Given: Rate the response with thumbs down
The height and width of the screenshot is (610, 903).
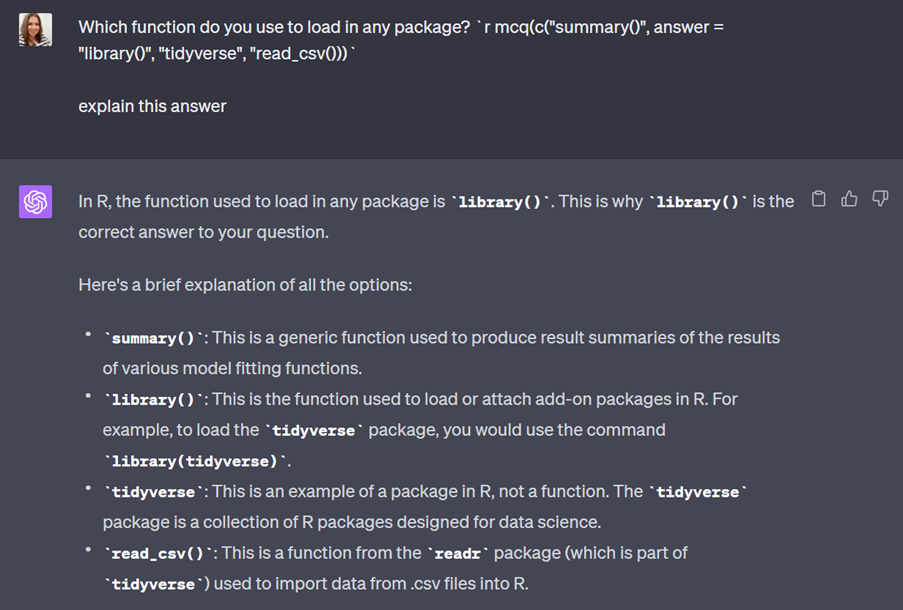Looking at the screenshot, I should click(880, 199).
